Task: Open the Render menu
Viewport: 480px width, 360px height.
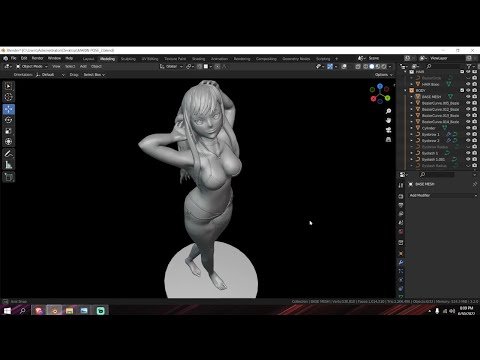Action: point(37,58)
